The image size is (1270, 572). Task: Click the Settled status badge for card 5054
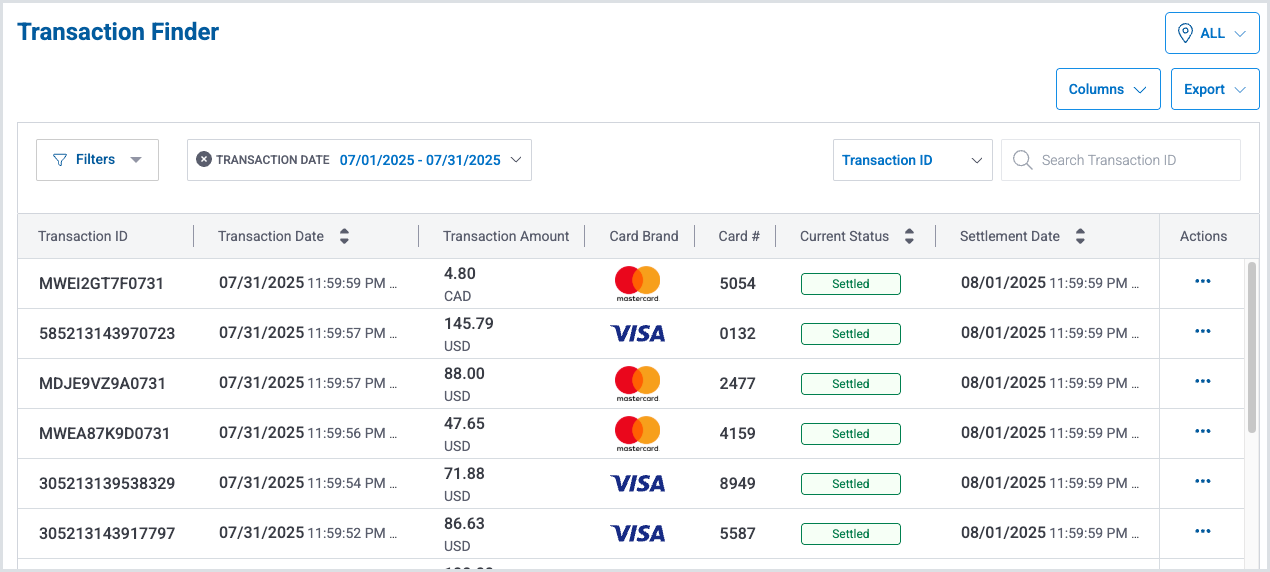click(850, 284)
